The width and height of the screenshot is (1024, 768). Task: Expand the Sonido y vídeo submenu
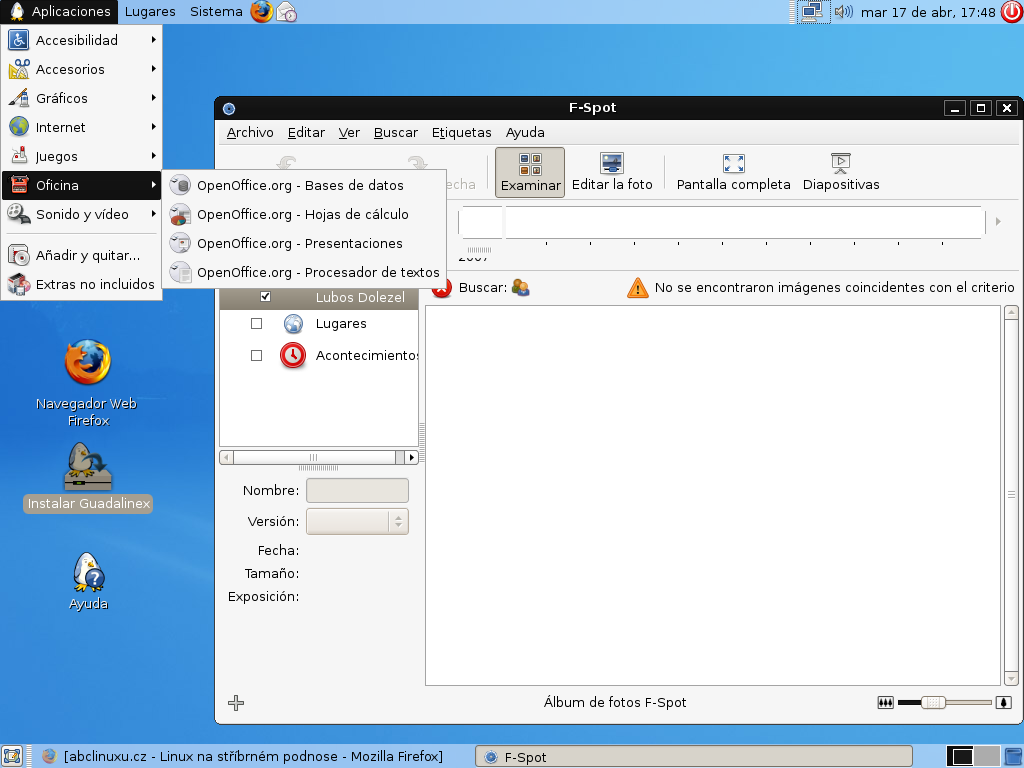81,214
